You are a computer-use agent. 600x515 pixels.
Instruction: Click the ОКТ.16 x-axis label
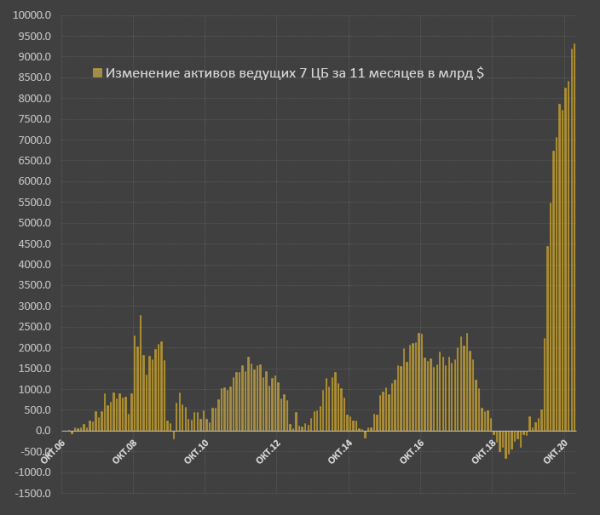pos(412,452)
